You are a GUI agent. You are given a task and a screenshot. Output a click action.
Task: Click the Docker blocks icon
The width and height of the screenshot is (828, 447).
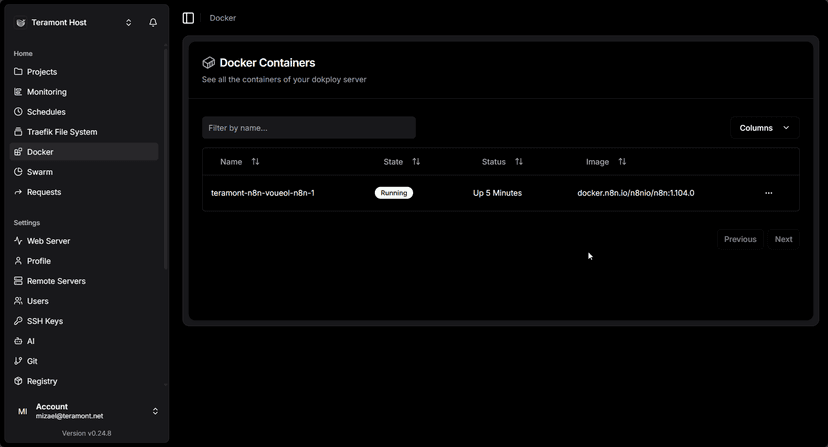pos(18,152)
